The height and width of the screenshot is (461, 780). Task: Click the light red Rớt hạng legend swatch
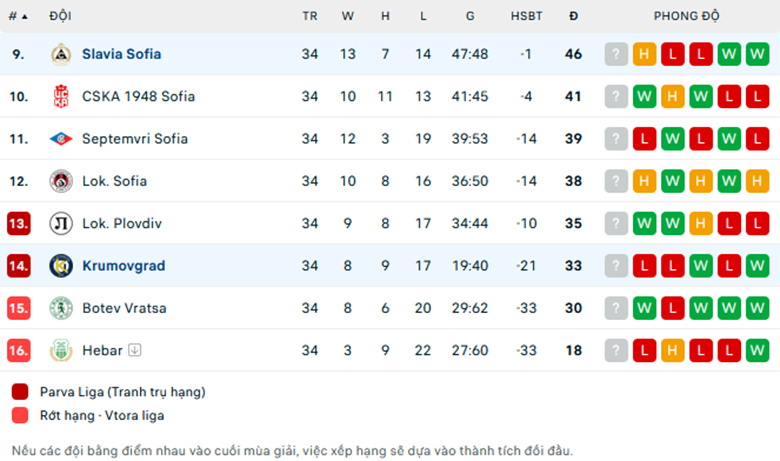coord(20,415)
